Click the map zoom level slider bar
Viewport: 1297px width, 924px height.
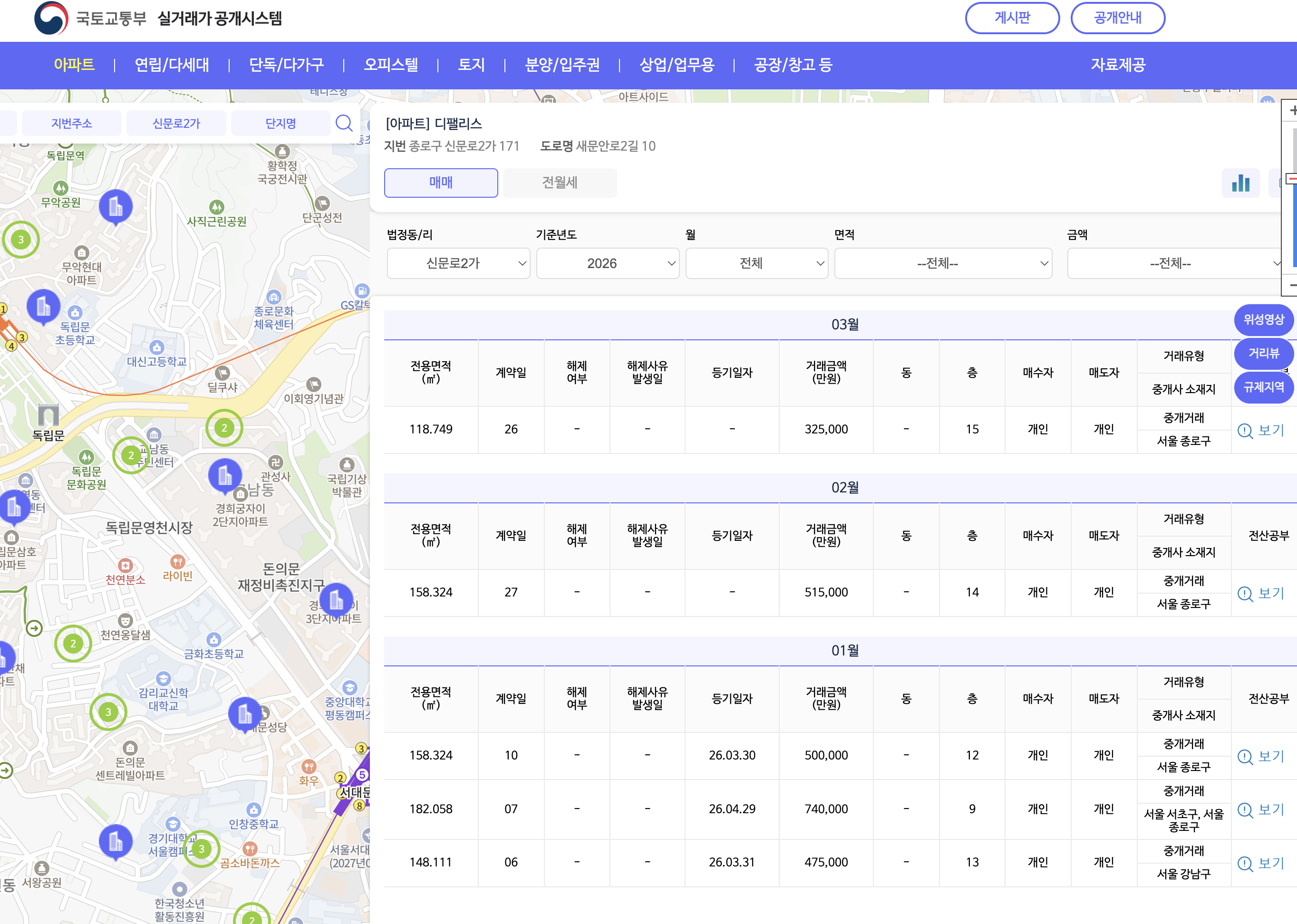tap(1294, 199)
